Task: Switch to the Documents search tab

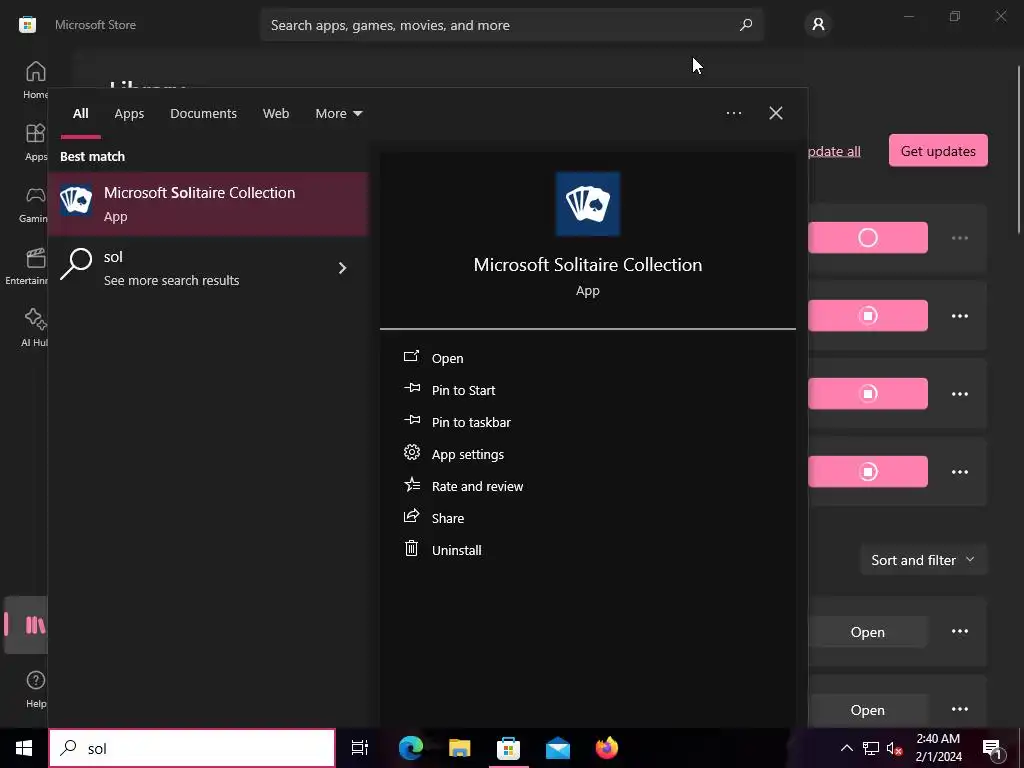Action: pyautogui.click(x=203, y=114)
